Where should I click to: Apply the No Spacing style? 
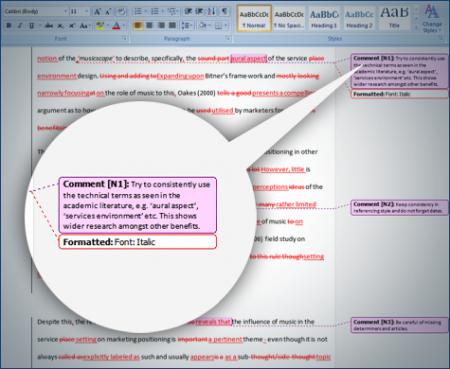click(289, 19)
